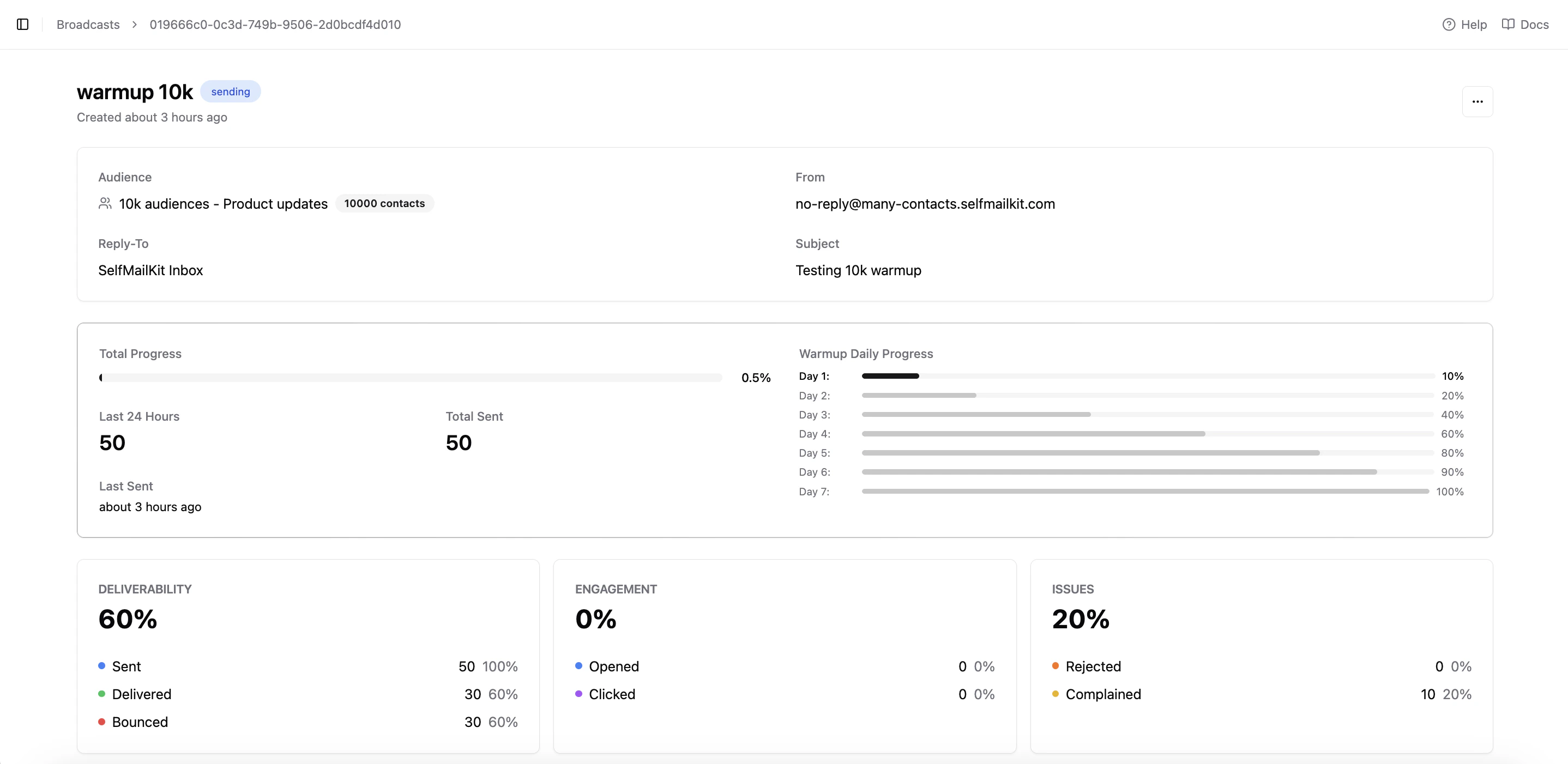1568x764 pixels.
Task: Click the Deliverability 60% figure
Action: click(127, 619)
